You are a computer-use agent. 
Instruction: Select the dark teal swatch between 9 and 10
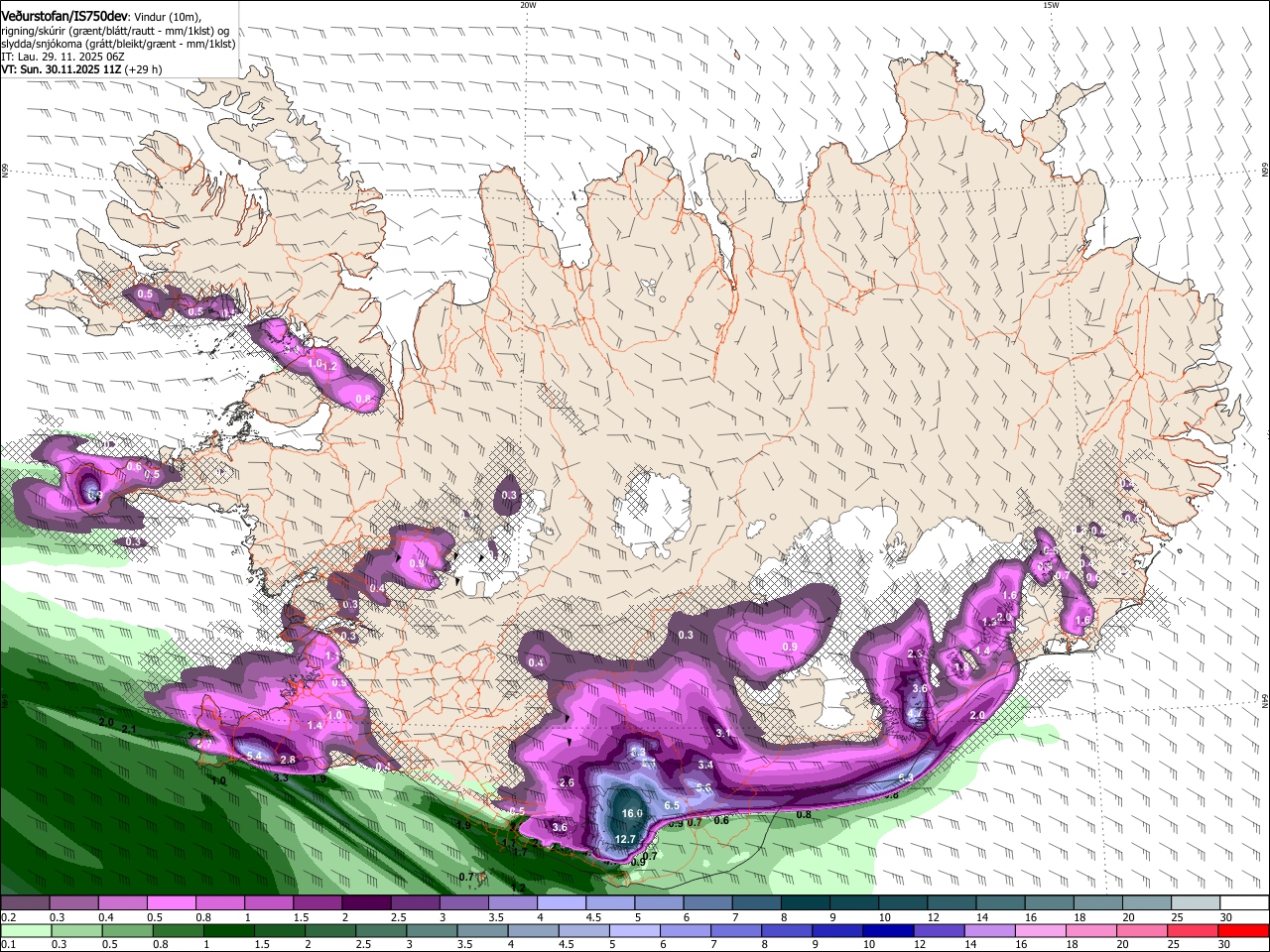[x=854, y=903]
